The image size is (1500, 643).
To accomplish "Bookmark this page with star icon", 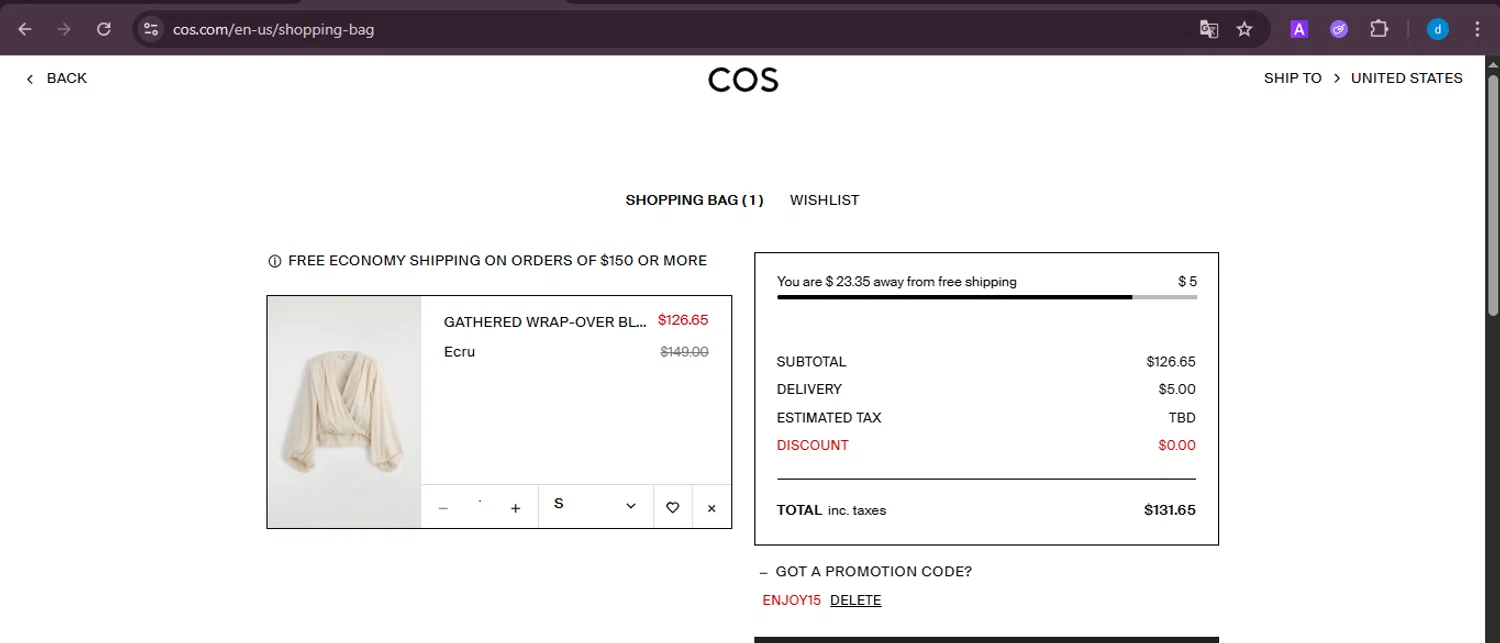I will pos(1244,29).
